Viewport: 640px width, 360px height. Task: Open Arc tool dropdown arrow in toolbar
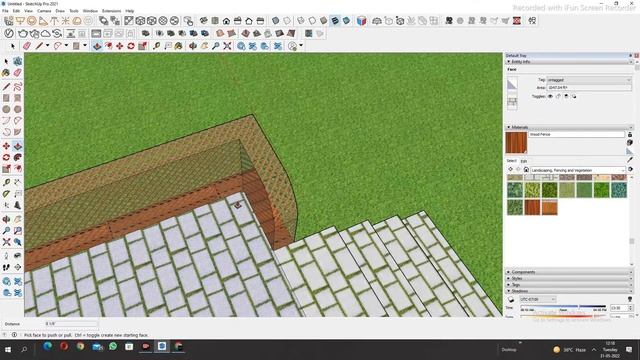(x=66, y=46)
